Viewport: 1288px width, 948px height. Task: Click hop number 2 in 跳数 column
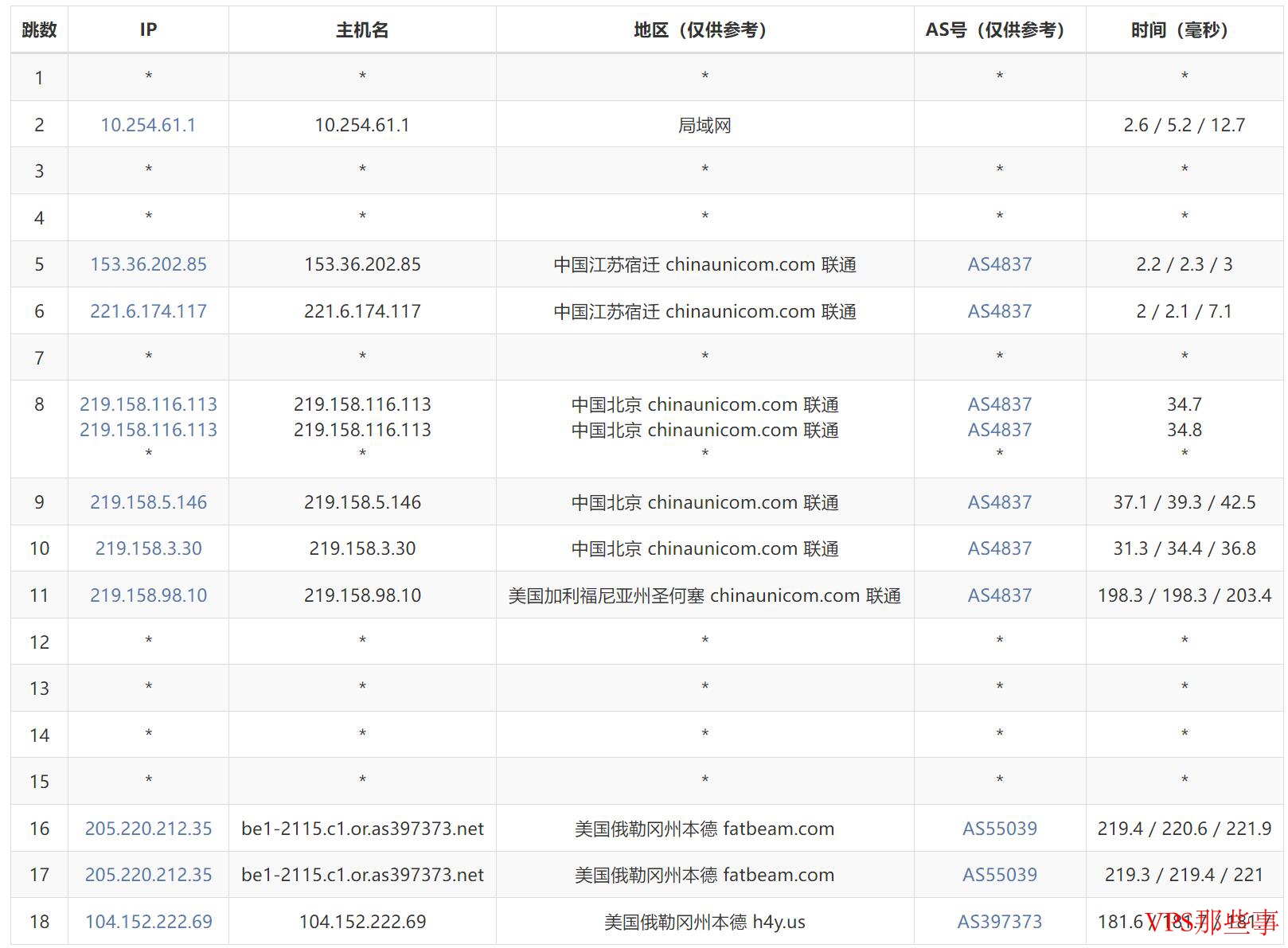[39, 125]
